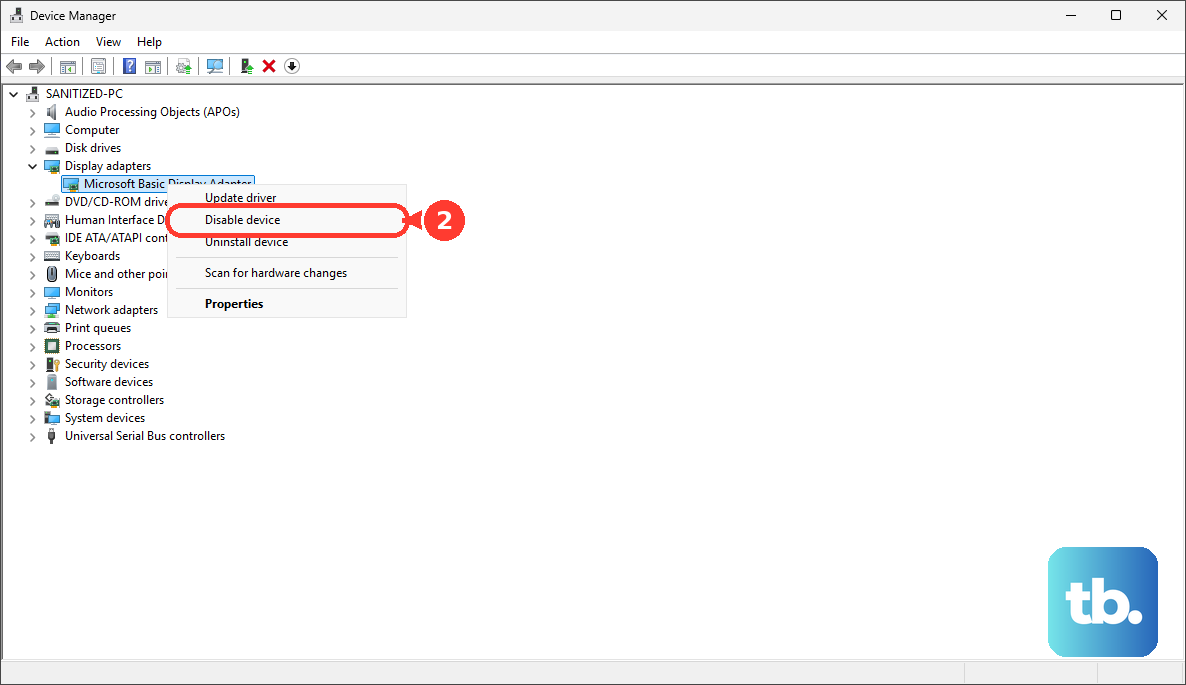Screen dimensions: 1186x685
Task: Click the Back arrow toolbar icon
Action: point(14,67)
